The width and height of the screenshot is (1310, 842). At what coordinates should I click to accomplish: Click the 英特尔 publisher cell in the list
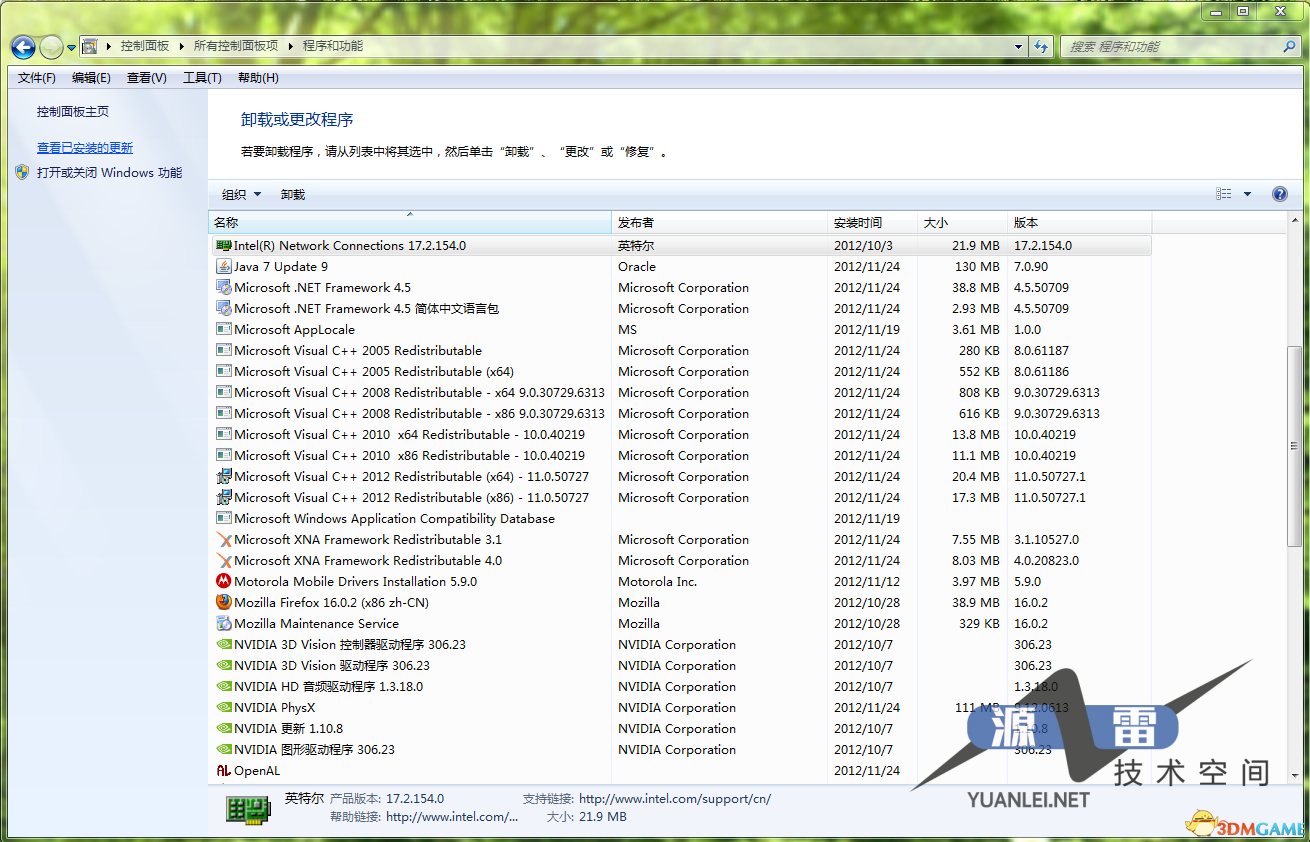[x=636, y=246]
